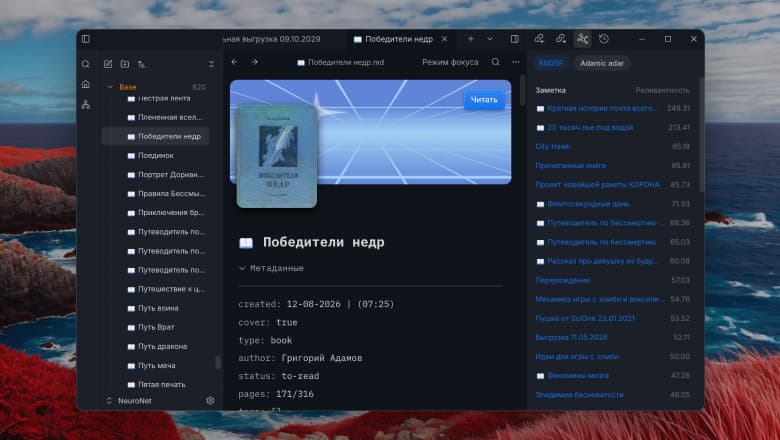780x440 pixels.
Task: Open Идеи для игры с зомби link
Action: click(577, 356)
